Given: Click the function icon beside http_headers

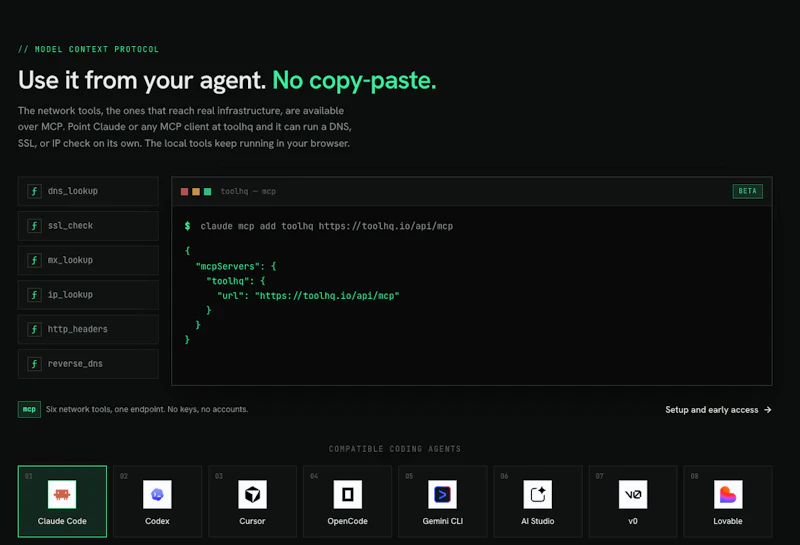Looking at the screenshot, I should click(34, 329).
